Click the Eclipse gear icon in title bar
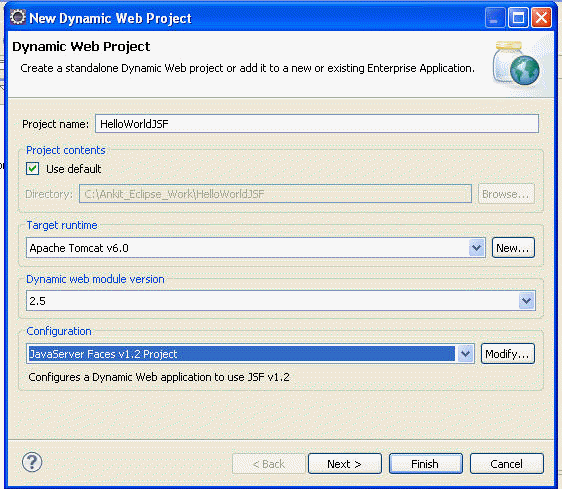Image resolution: width=562 pixels, height=489 pixels. point(18,17)
